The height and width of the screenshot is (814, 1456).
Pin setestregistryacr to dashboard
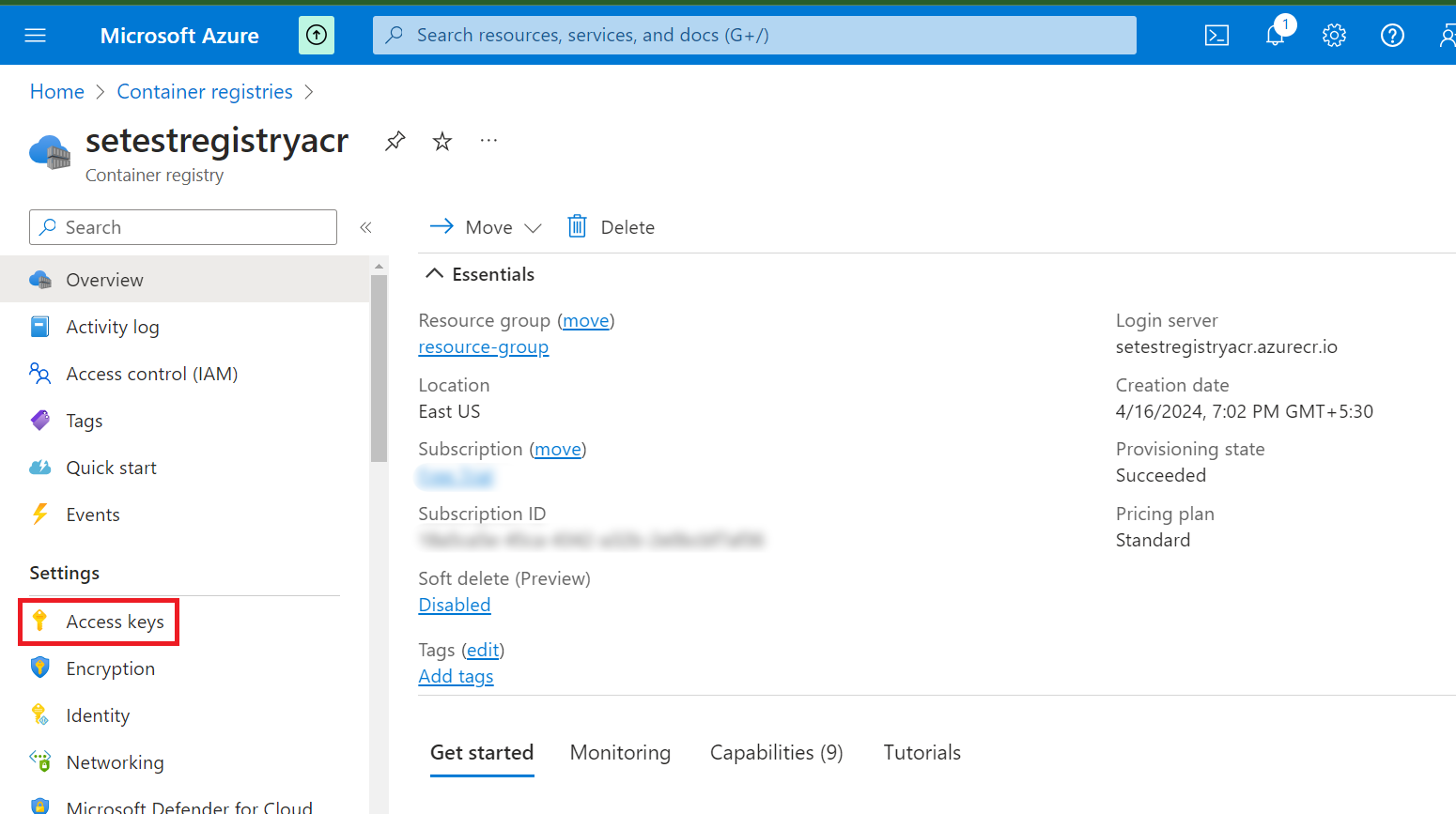coord(395,142)
